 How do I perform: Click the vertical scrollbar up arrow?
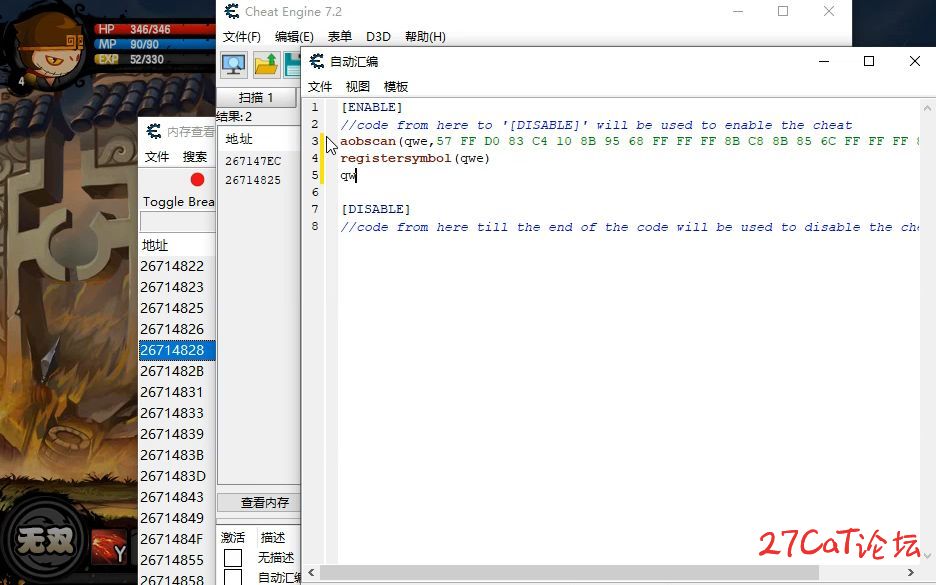tap(927, 109)
